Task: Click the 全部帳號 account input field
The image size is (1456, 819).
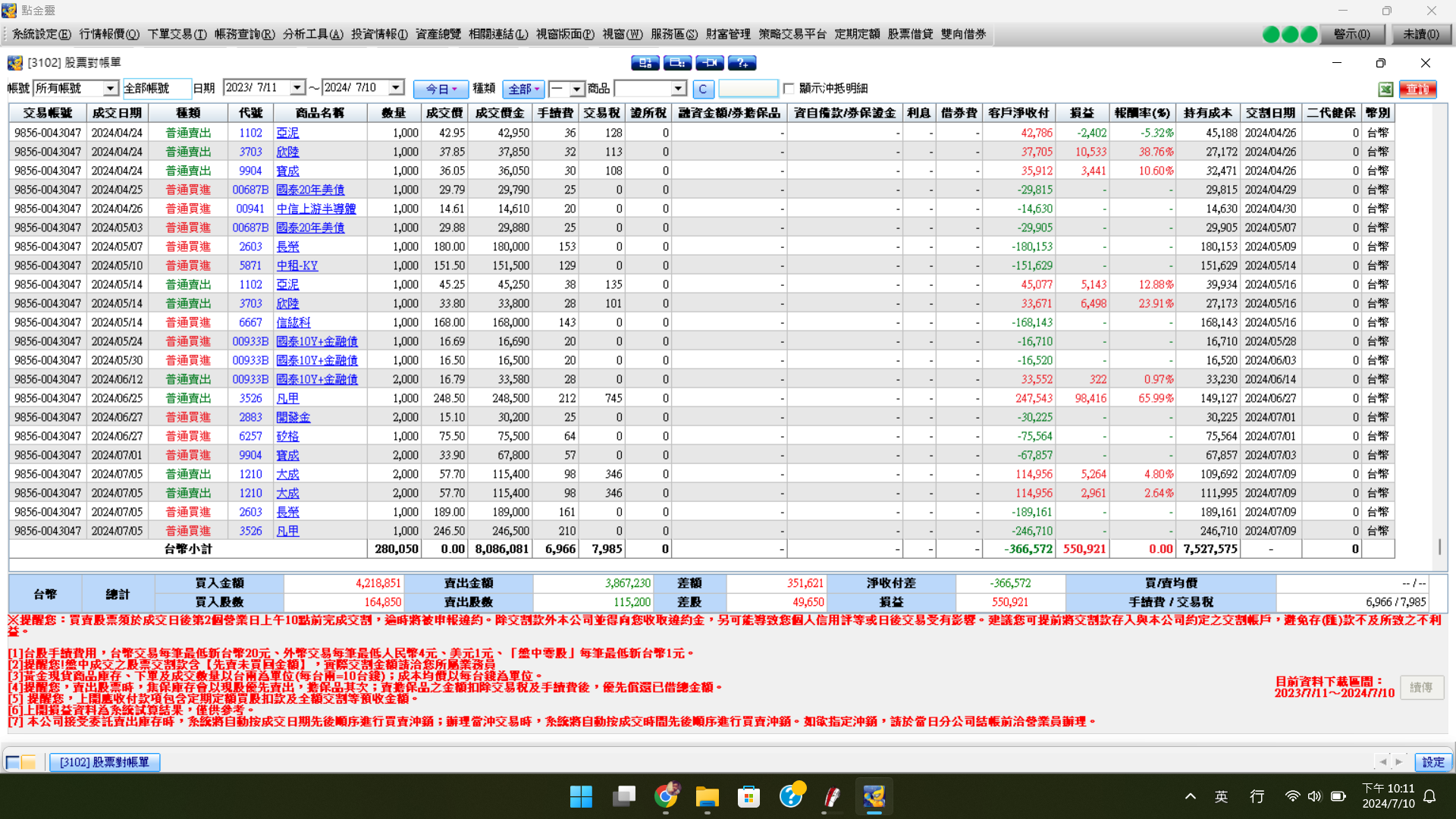Action: pyautogui.click(x=157, y=89)
